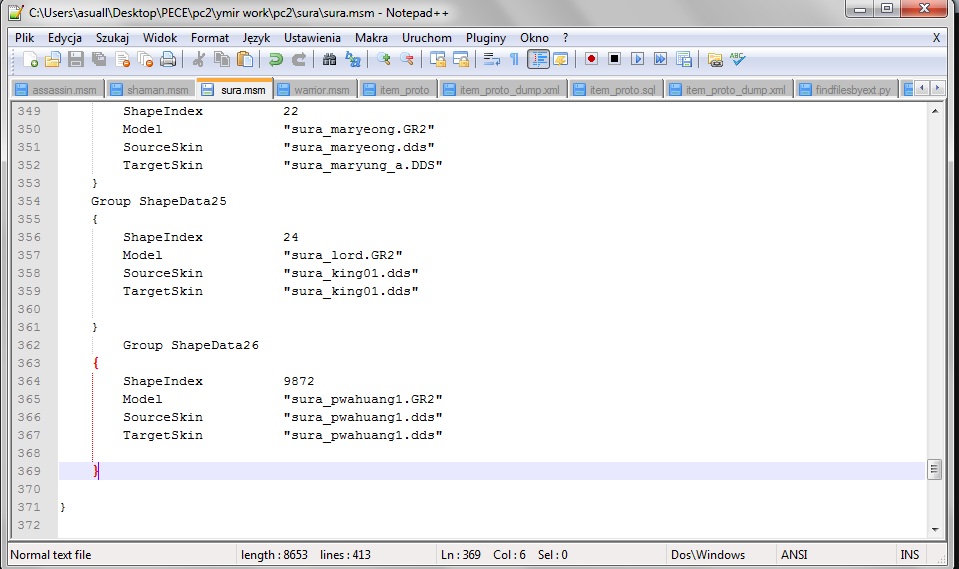This screenshot has width=959, height=569.
Task: Save the current file
Action: tap(76, 59)
